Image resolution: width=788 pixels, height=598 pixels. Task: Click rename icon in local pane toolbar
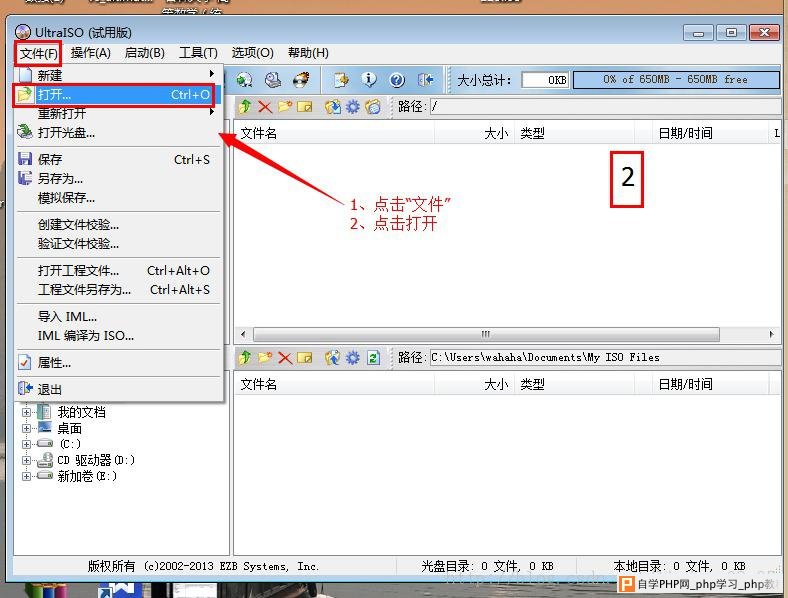tap(305, 358)
